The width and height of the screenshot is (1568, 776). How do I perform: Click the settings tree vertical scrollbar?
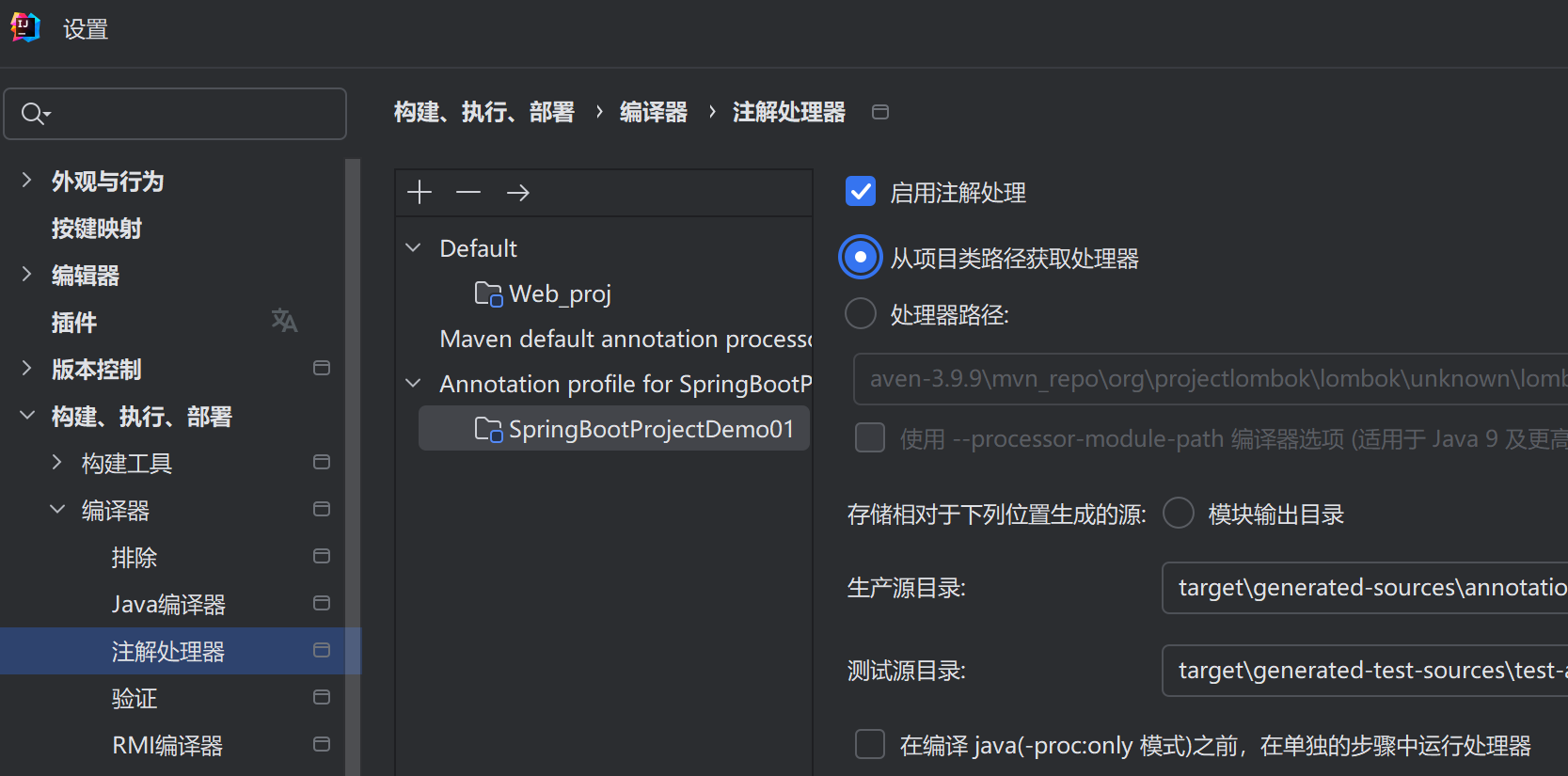pos(353,467)
